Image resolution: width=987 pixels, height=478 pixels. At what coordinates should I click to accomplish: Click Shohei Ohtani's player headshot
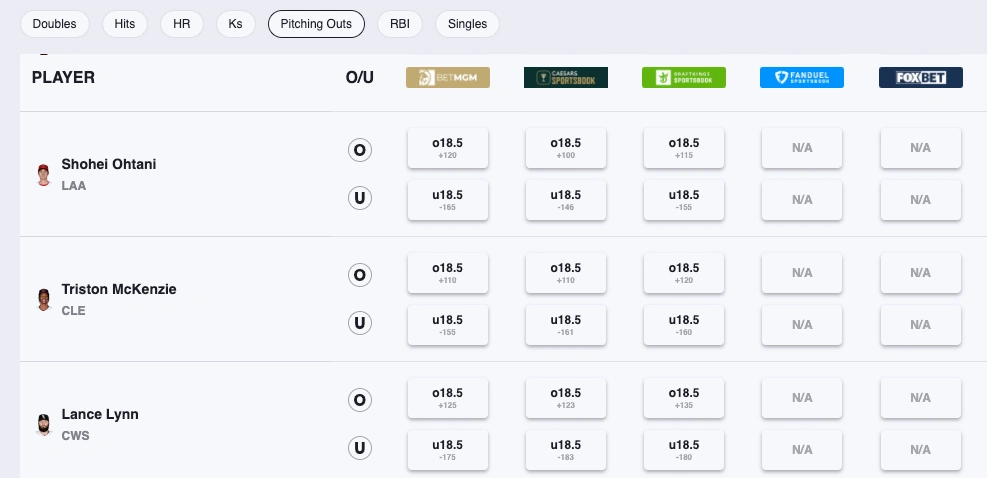click(43, 174)
